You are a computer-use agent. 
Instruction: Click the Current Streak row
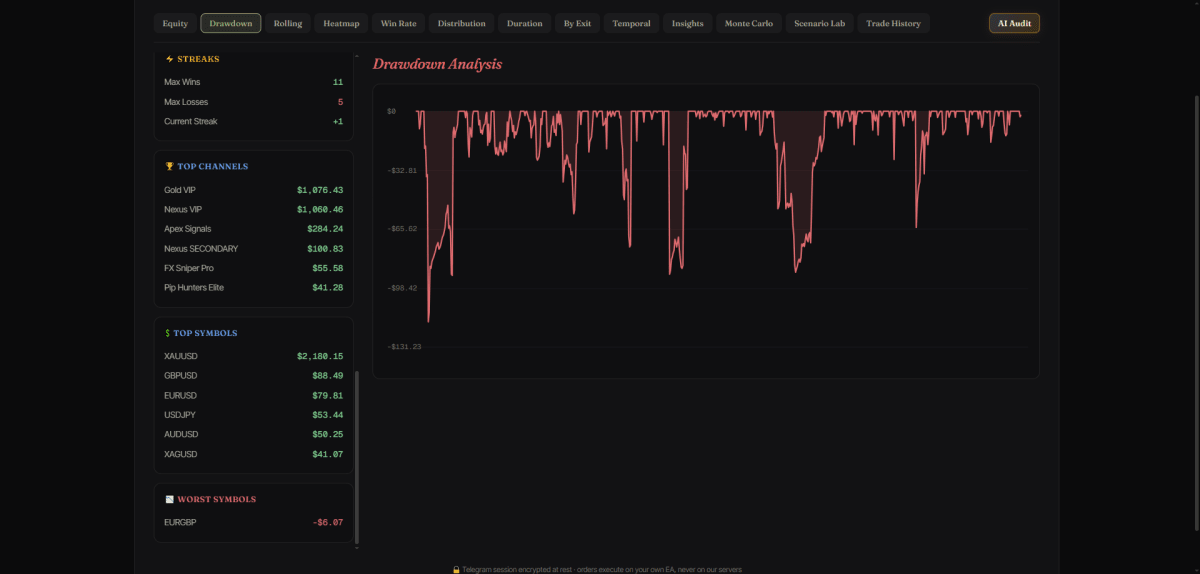tap(254, 121)
